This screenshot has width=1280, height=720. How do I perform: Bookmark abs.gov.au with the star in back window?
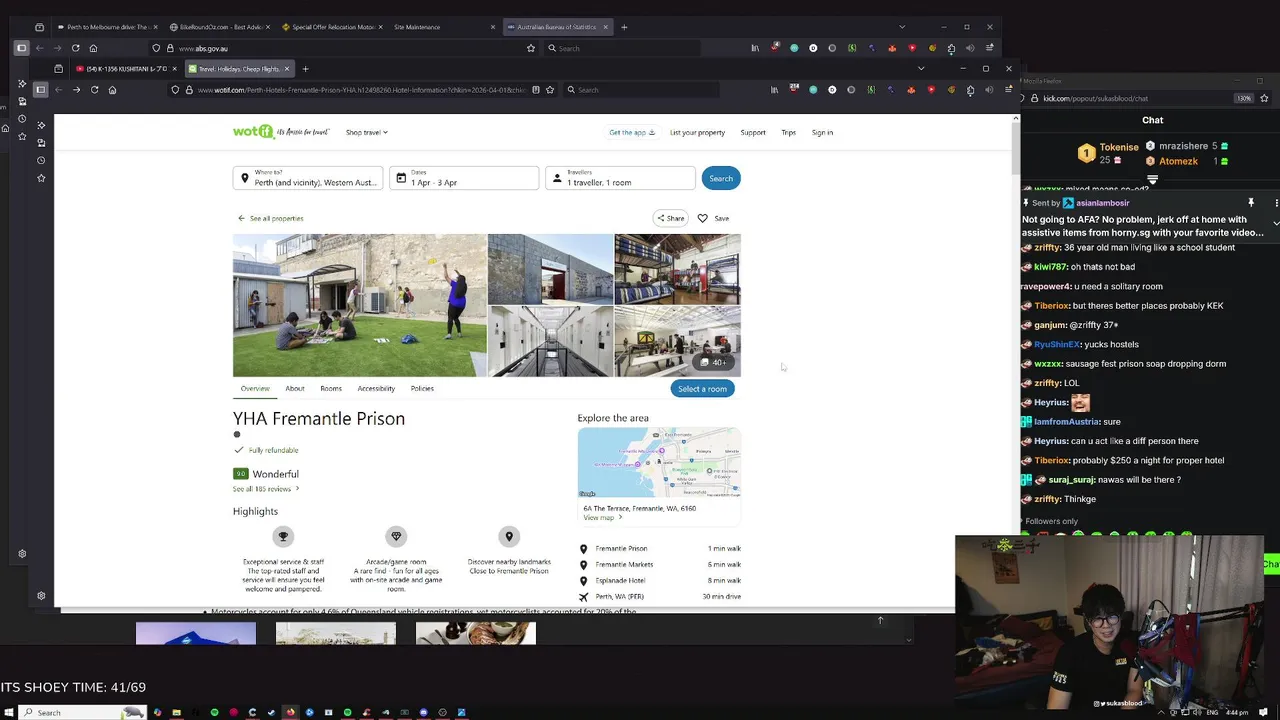click(530, 48)
